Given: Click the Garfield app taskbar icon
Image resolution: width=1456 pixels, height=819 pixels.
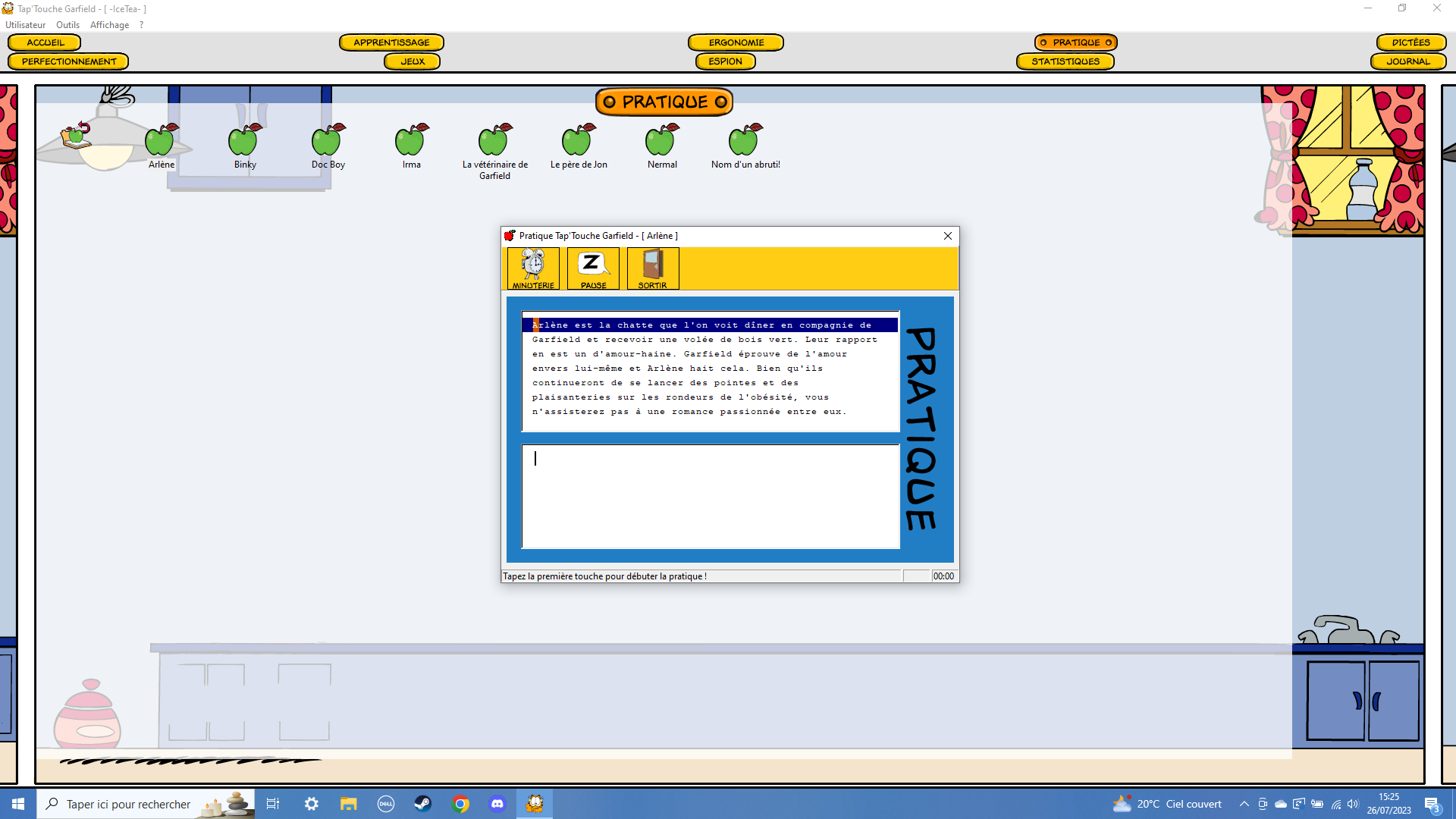Looking at the screenshot, I should (x=535, y=804).
